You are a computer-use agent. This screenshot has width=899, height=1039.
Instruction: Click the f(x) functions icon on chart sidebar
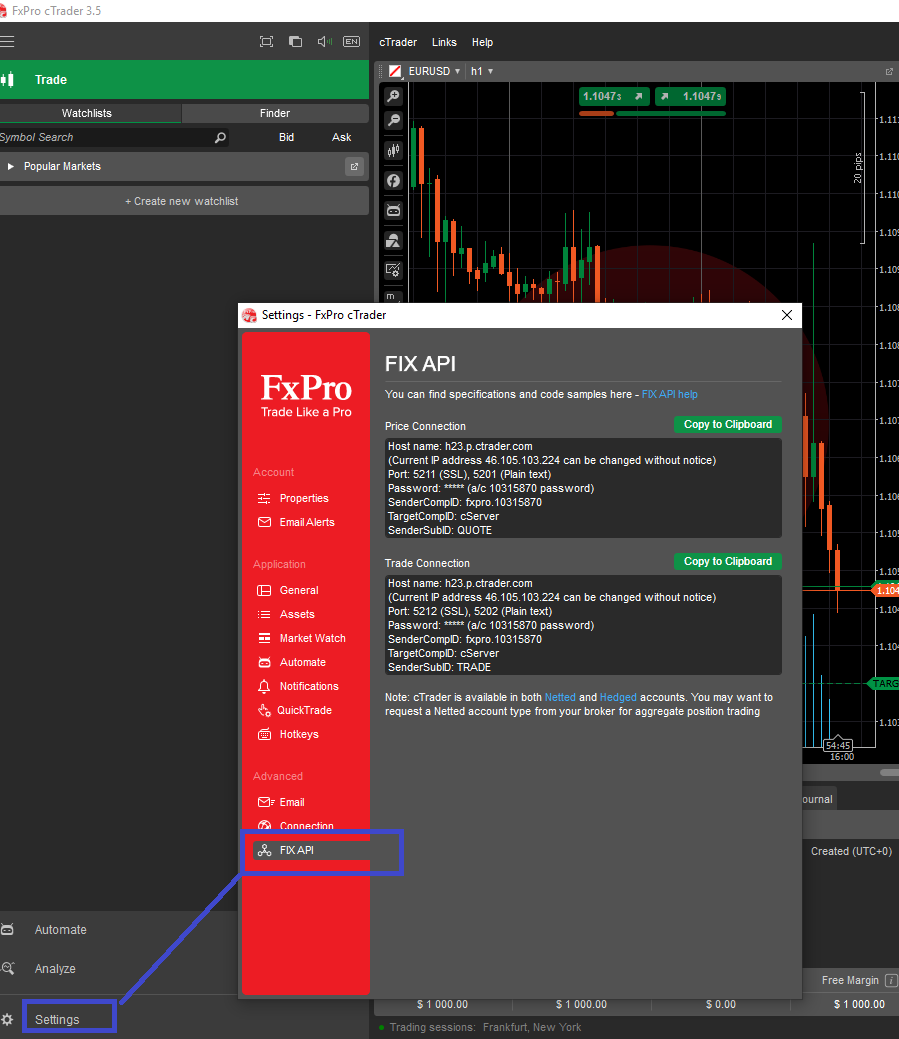[392, 180]
